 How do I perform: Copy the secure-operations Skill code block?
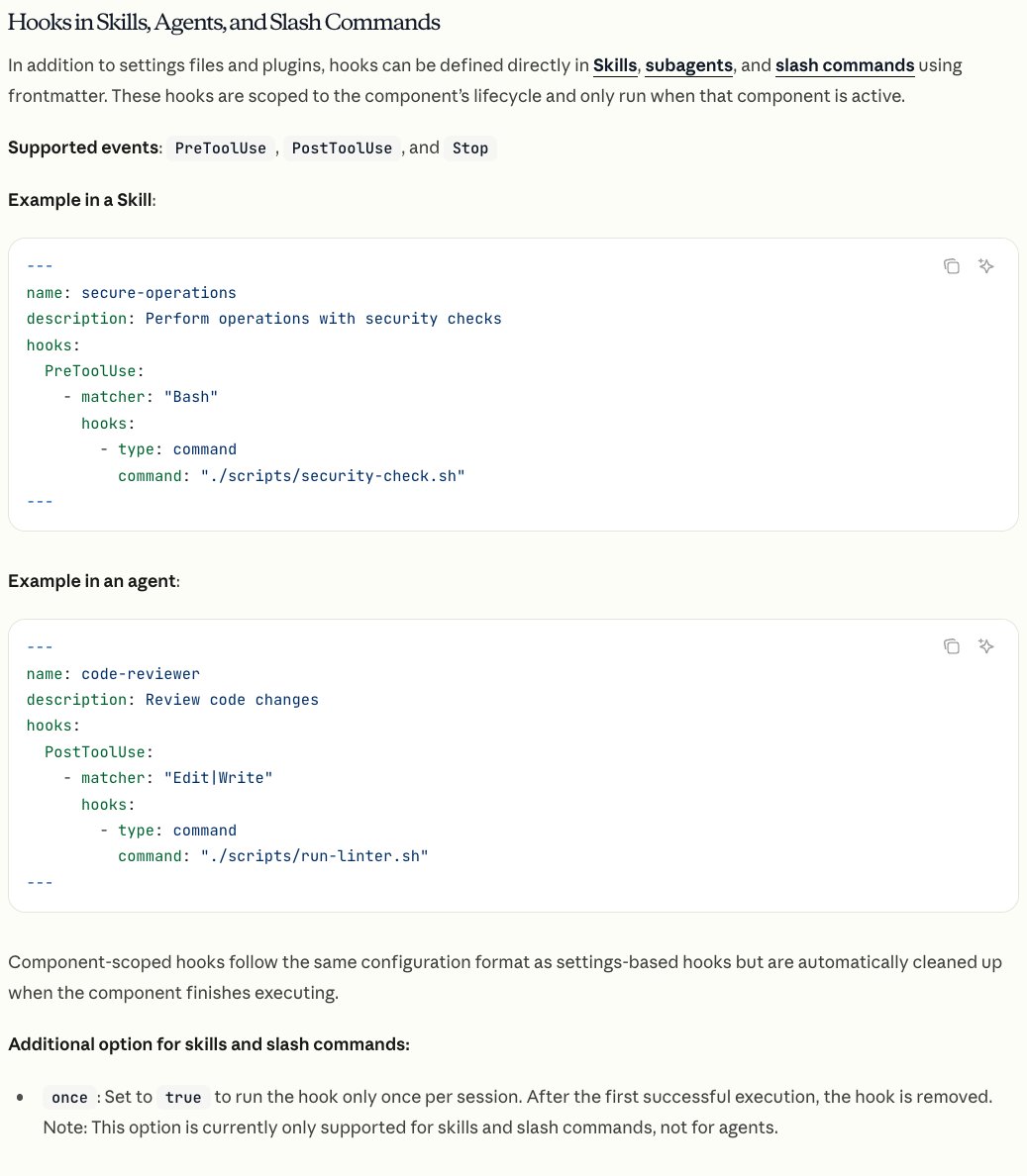[951, 266]
